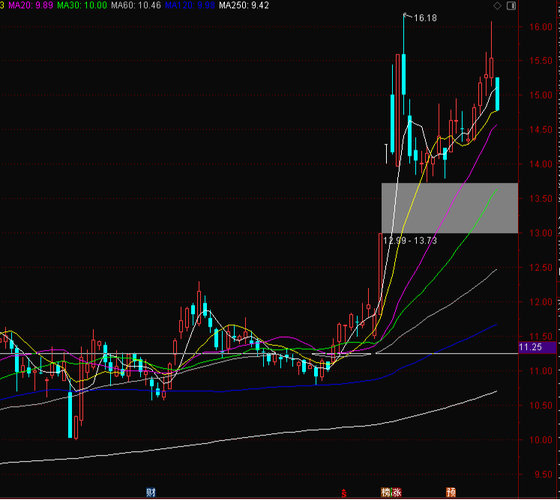Viewport: 560px width, 500px height.
Task: Toggle the side panel layout icon
Action: 511,6
